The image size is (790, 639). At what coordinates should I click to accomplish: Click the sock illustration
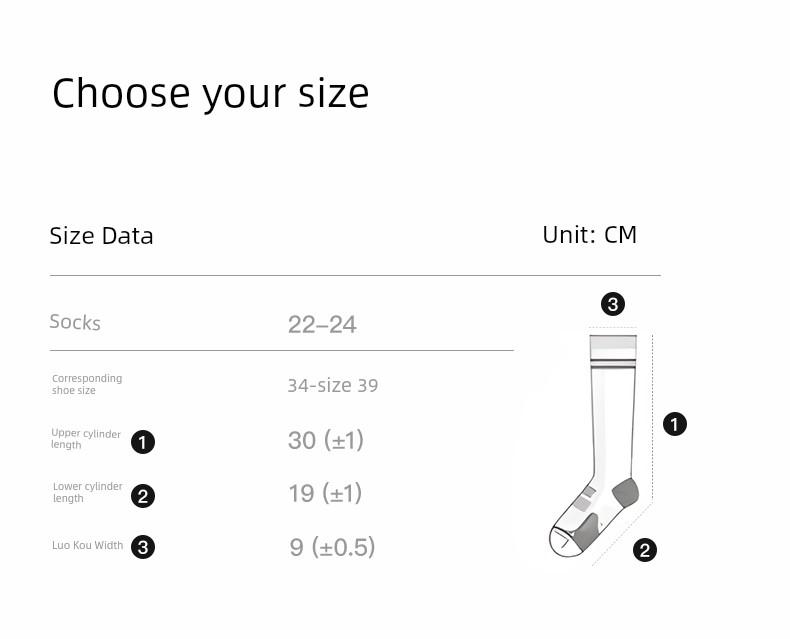point(595,445)
